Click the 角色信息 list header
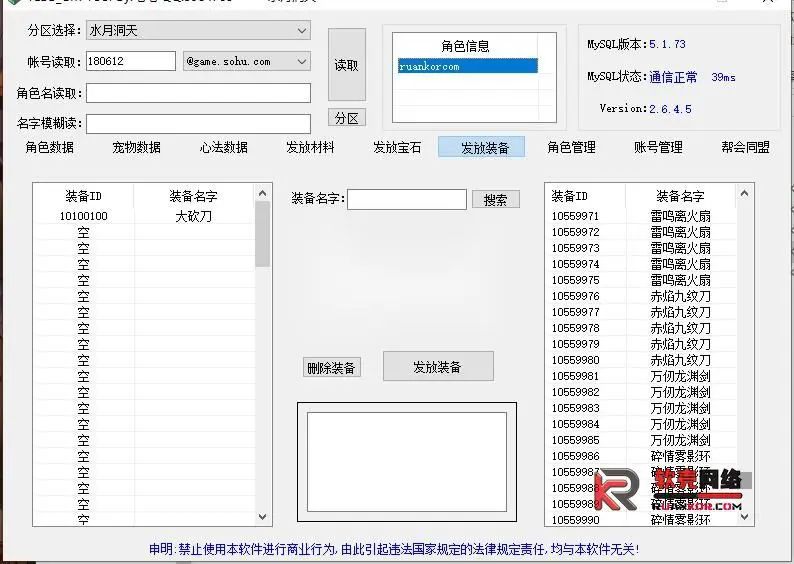The height and width of the screenshot is (564, 794). [465, 46]
